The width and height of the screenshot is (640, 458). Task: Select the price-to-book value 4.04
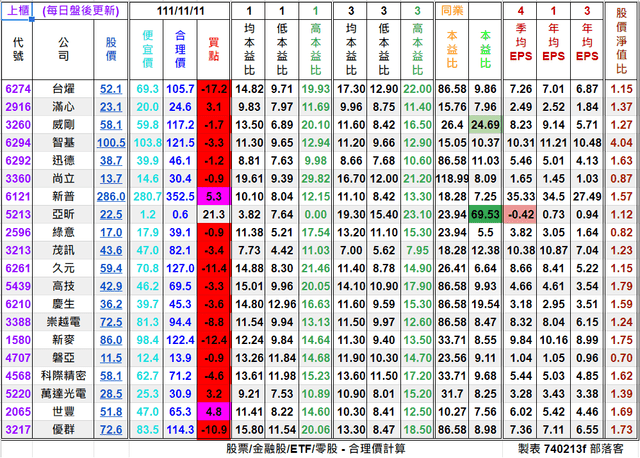pyautogui.click(x=621, y=143)
